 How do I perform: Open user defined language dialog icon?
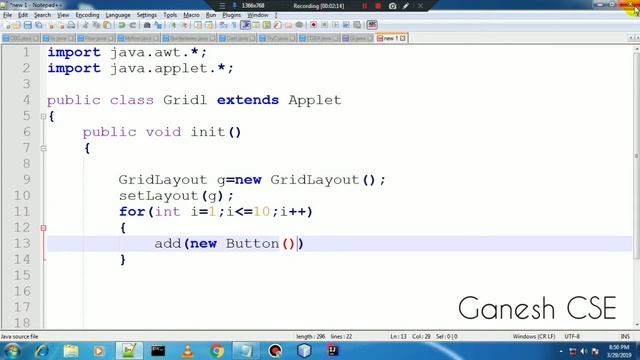[x=256, y=25]
